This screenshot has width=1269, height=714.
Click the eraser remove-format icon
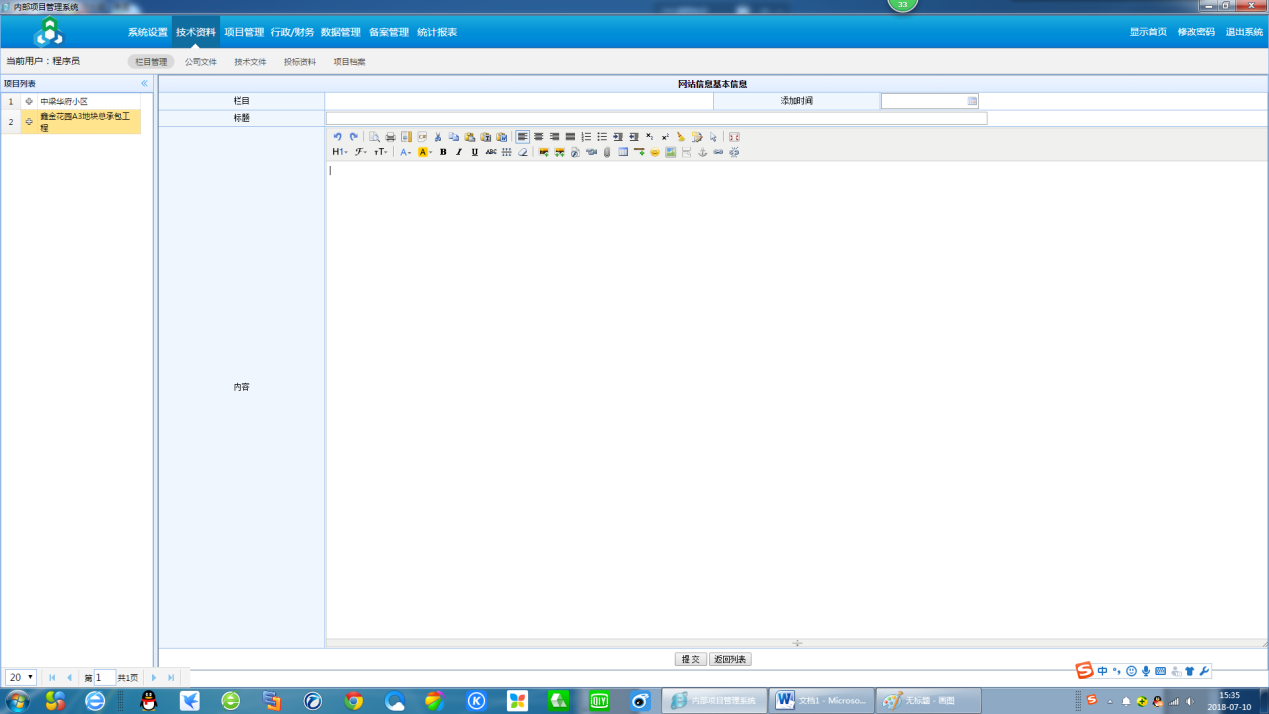[x=522, y=152]
